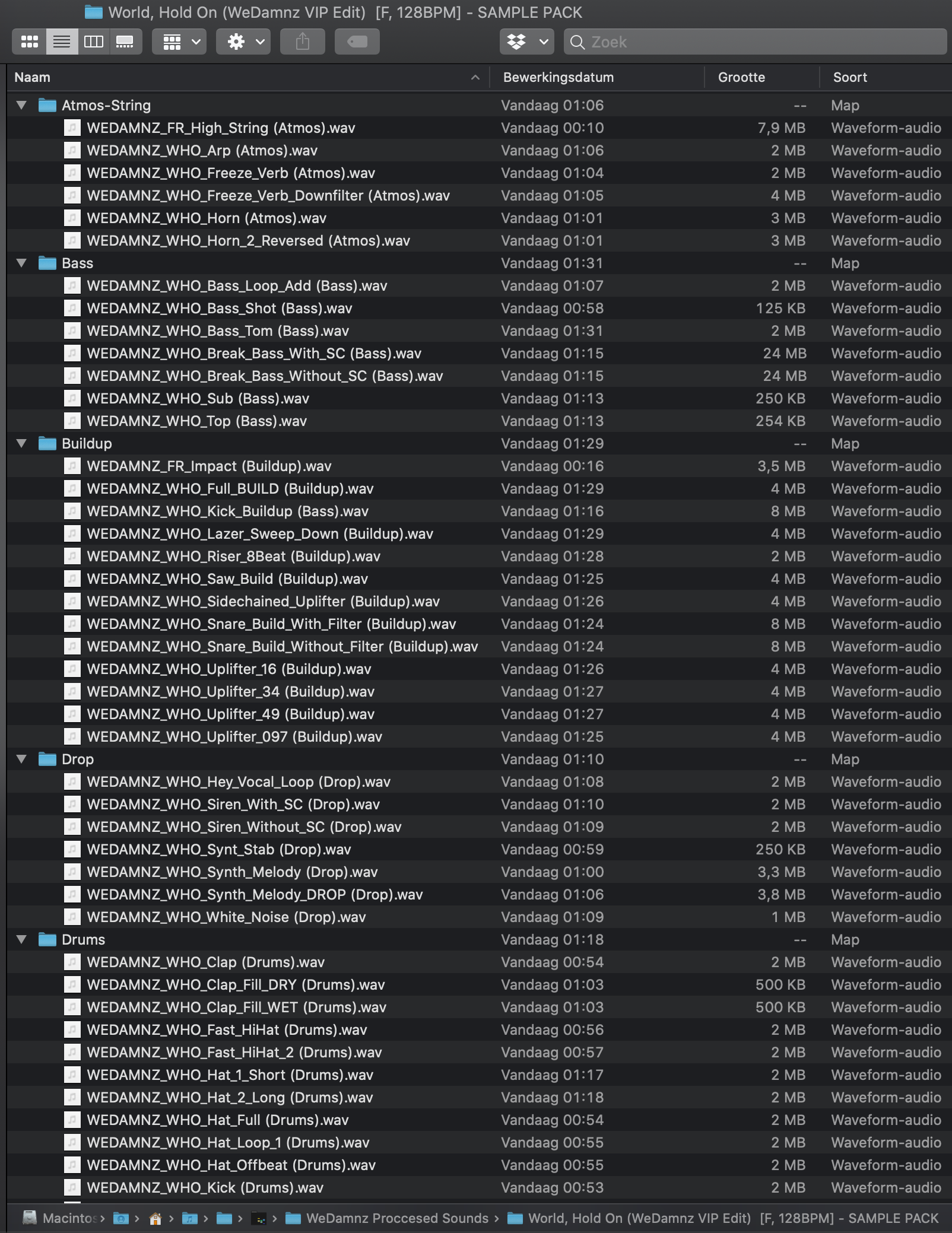Select WEDAMNZ_WHO_Uplifter_34 (Buildup).wav
This screenshot has width=952, height=1233.
coord(231,691)
